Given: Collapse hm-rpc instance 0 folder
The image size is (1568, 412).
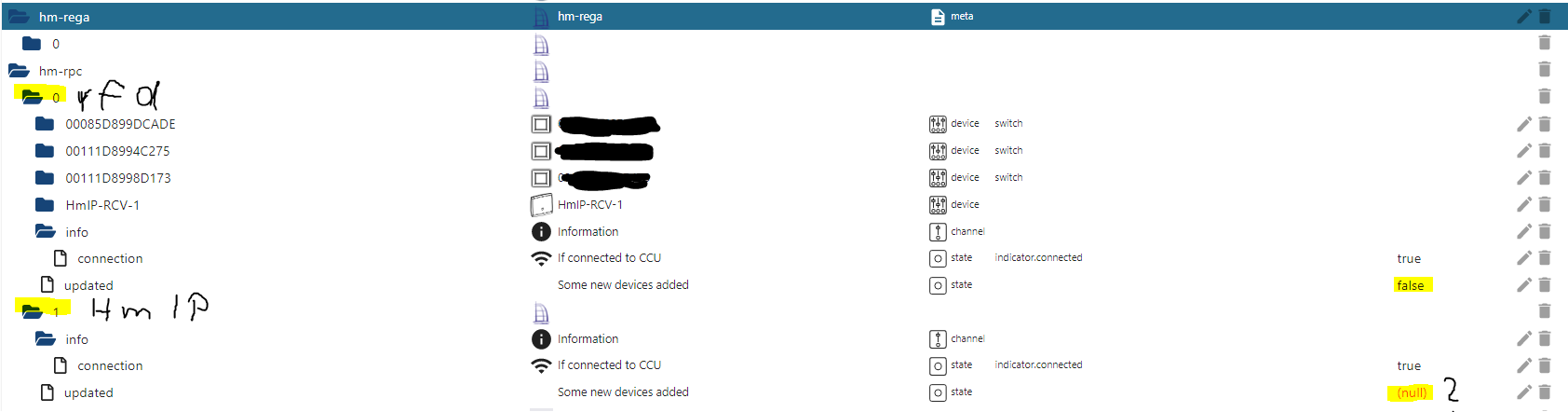Looking at the screenshot, I should (x=32, y=97).
